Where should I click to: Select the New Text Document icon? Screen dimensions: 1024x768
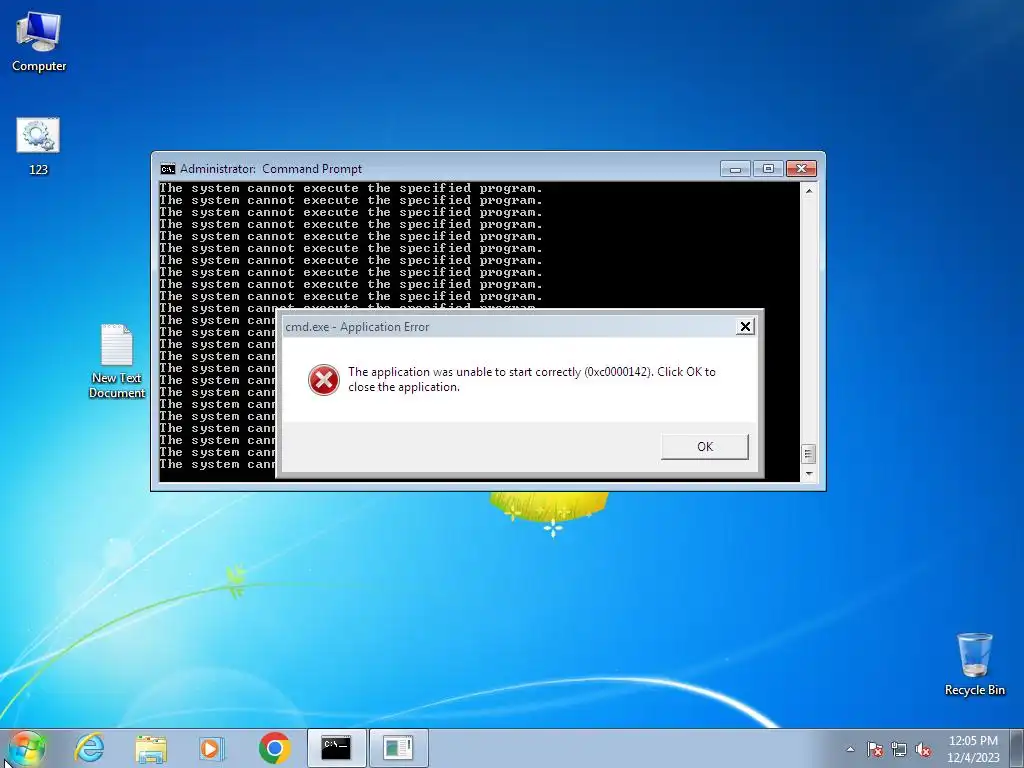117,360
